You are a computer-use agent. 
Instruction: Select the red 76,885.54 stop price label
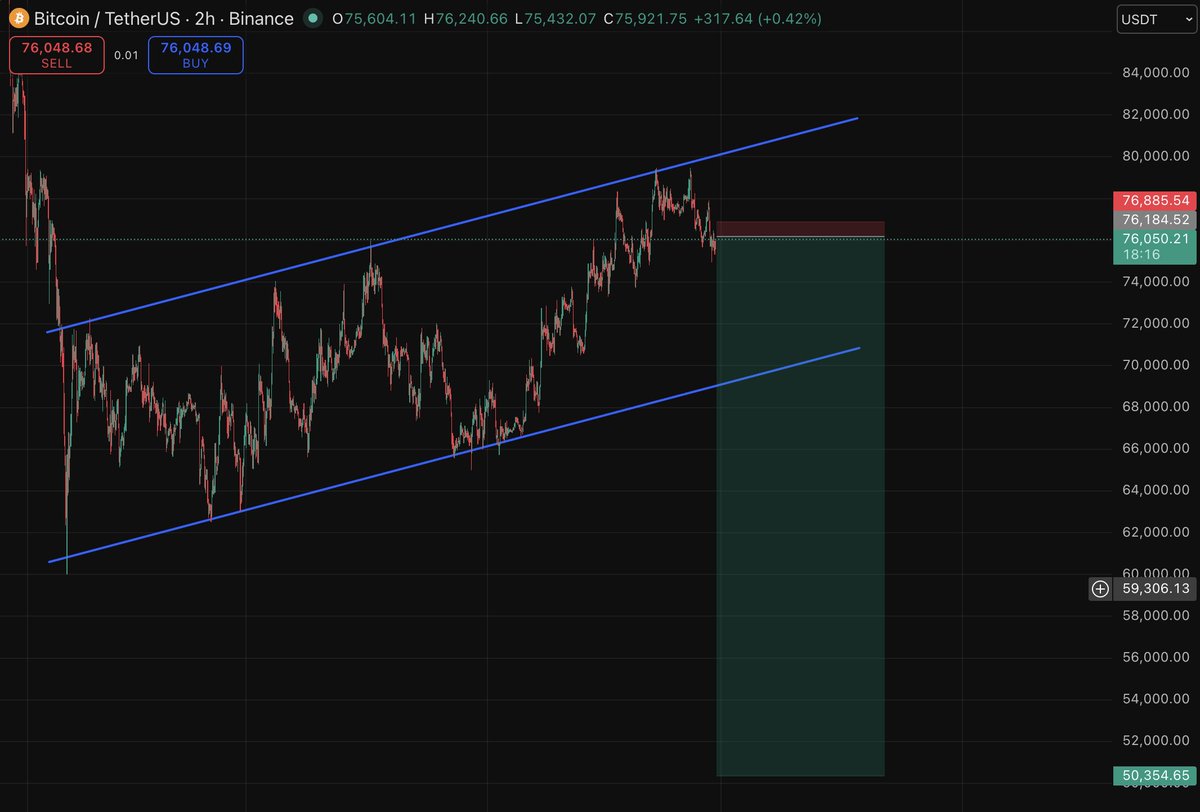pyautogui.click(x=1153, y=201)
